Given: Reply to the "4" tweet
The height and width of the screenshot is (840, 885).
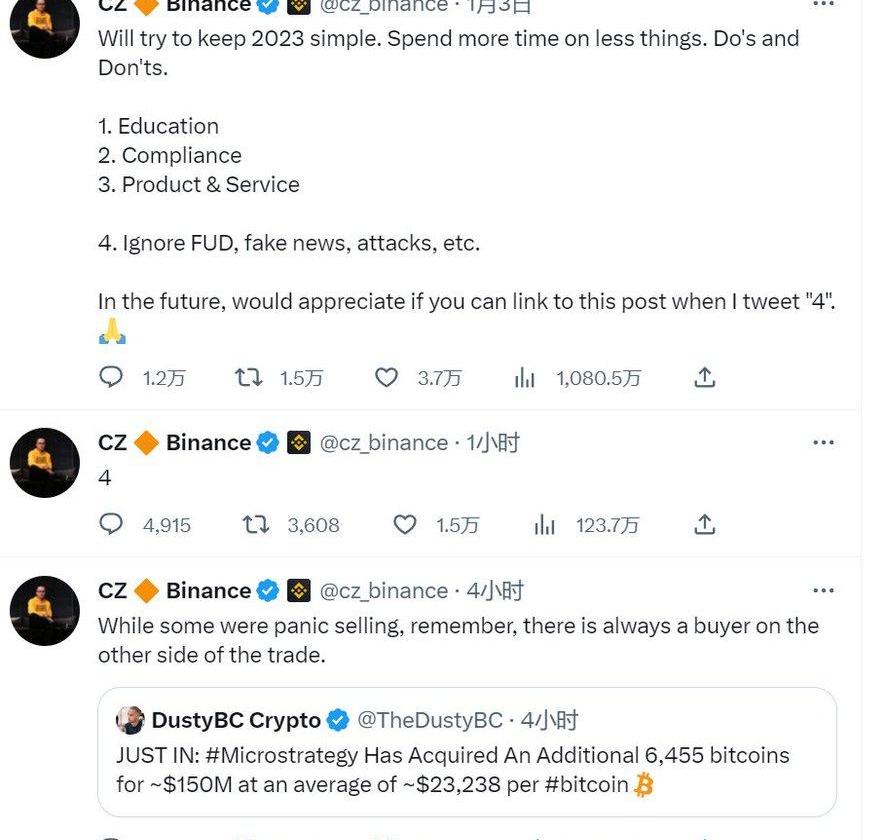Looking at the screenshot, I should click(111, 524).
